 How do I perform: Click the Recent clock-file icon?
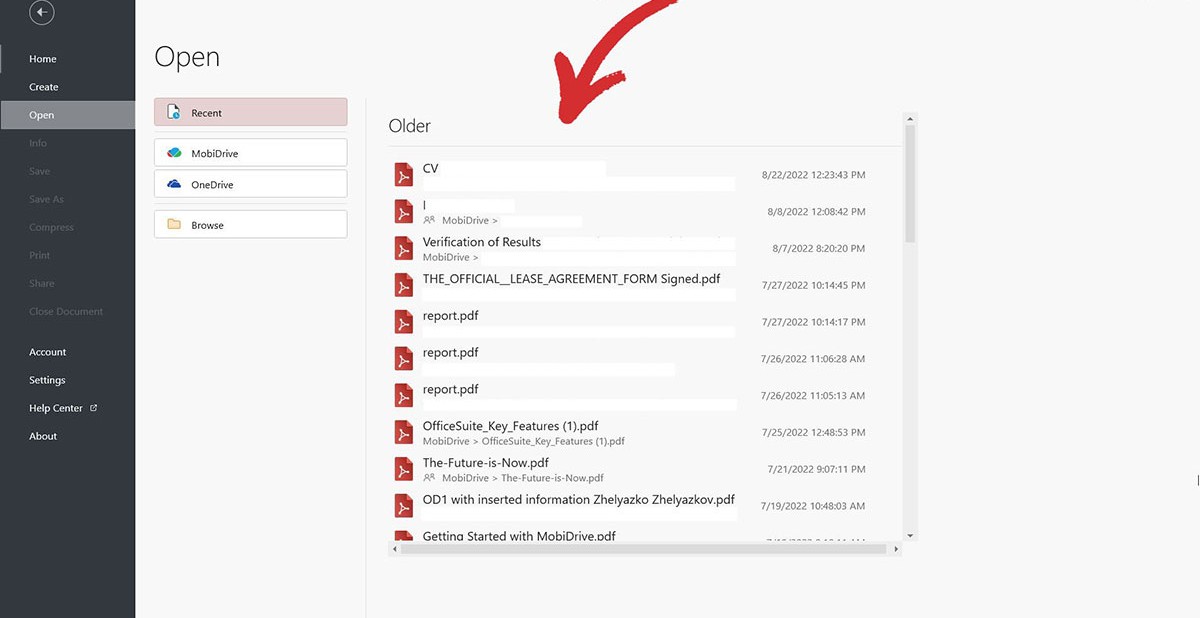[x=174, y=112]
